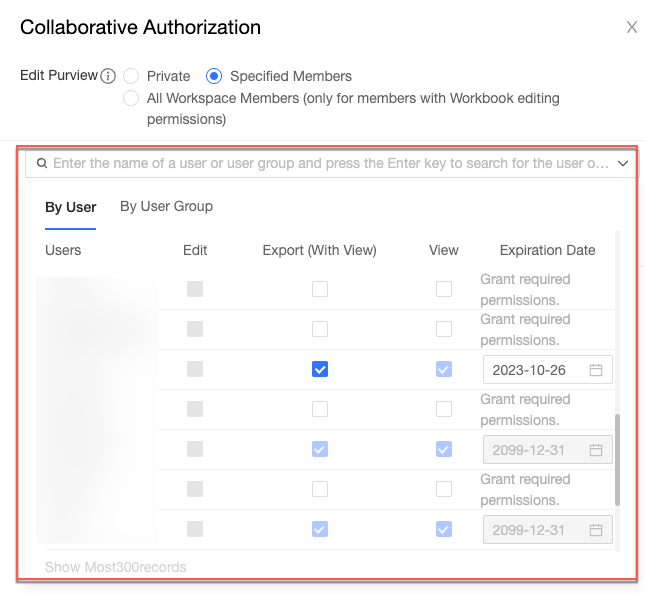The height and width of the screenshot is (594, 645).
Task: Click Edit checkbox in the fifth row
Action: (195, 449)
